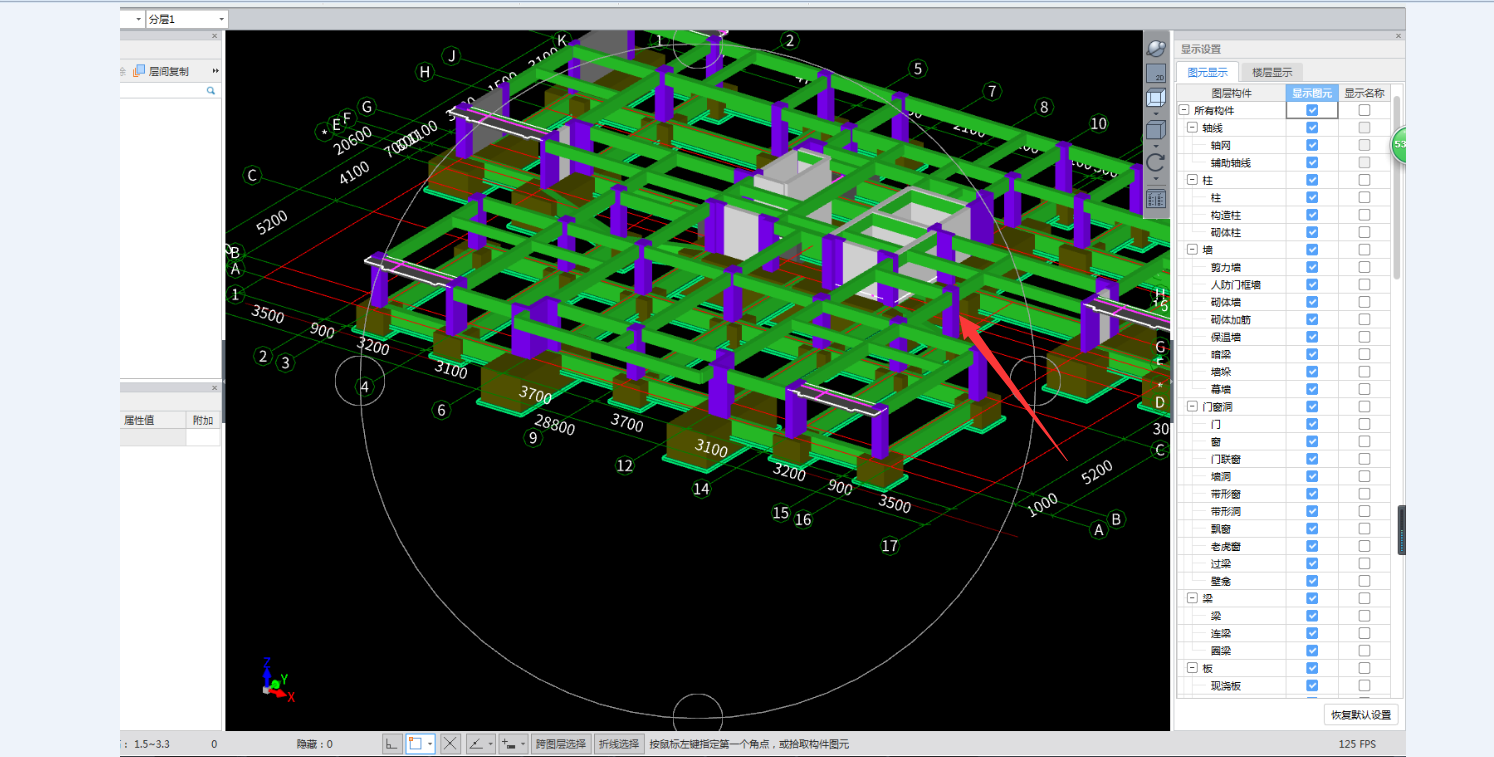This screenshot has width=1494, height=757.
Task: Enable 显示名称 for 砌体墙
Action: [1364, 302]
